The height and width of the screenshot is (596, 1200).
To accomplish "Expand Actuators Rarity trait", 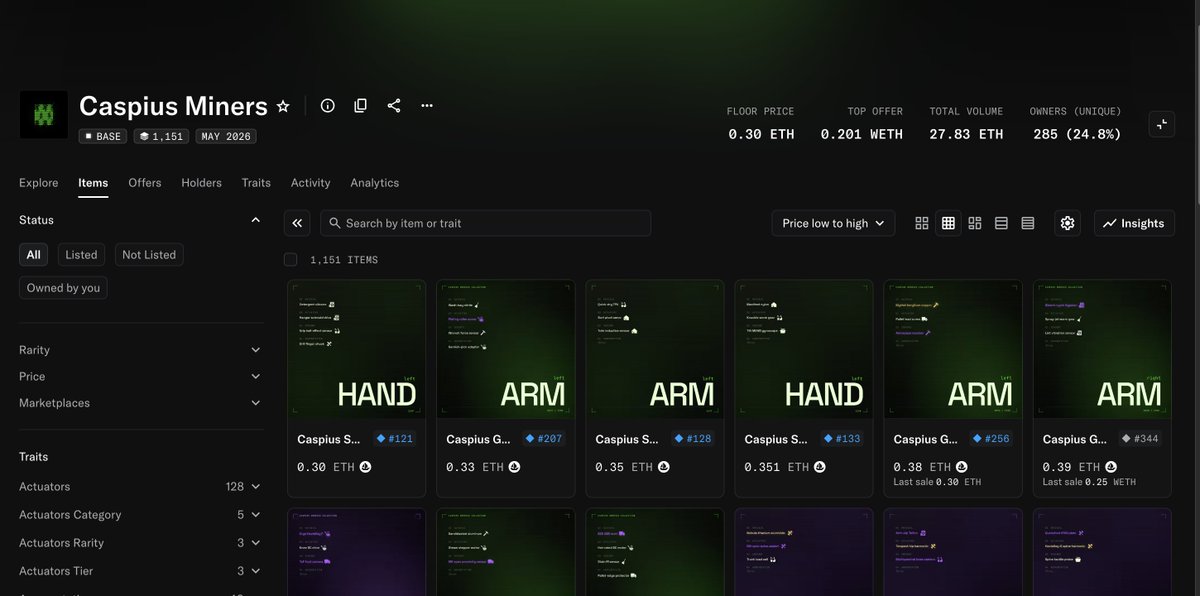I will pos(141,543).
